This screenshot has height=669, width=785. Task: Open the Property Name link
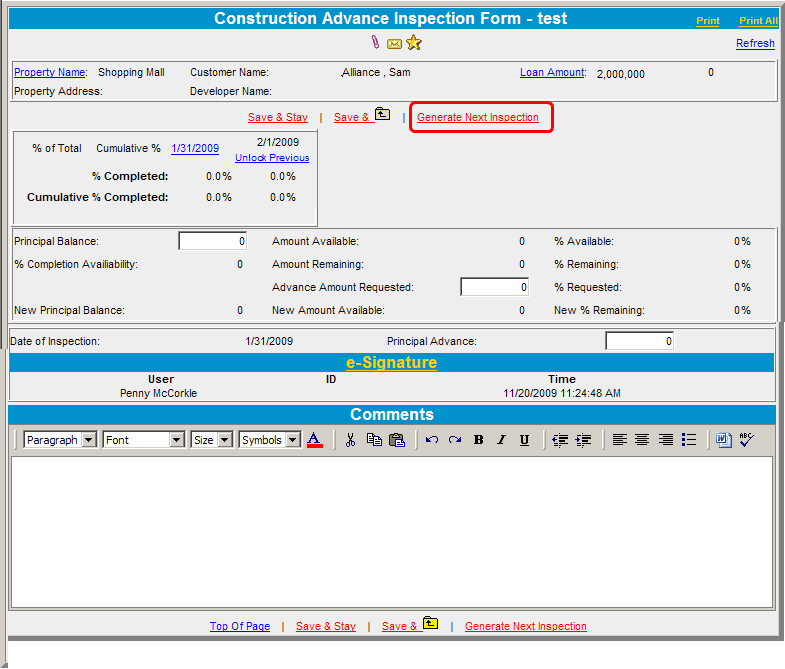coord(50,72)
